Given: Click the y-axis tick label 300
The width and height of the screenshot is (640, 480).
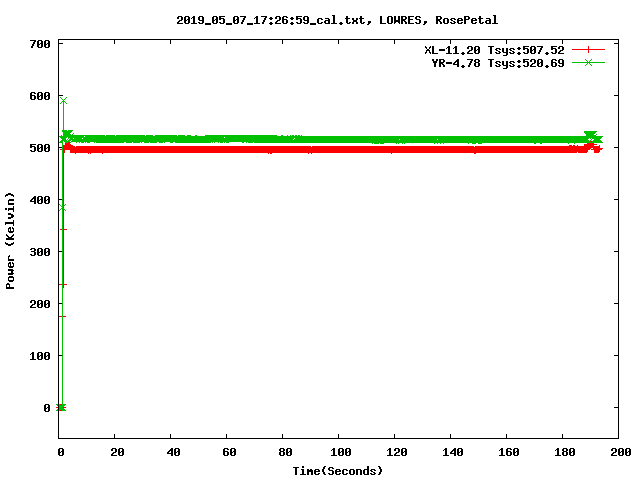Looking at the screenshot, I should pos(40,252).
